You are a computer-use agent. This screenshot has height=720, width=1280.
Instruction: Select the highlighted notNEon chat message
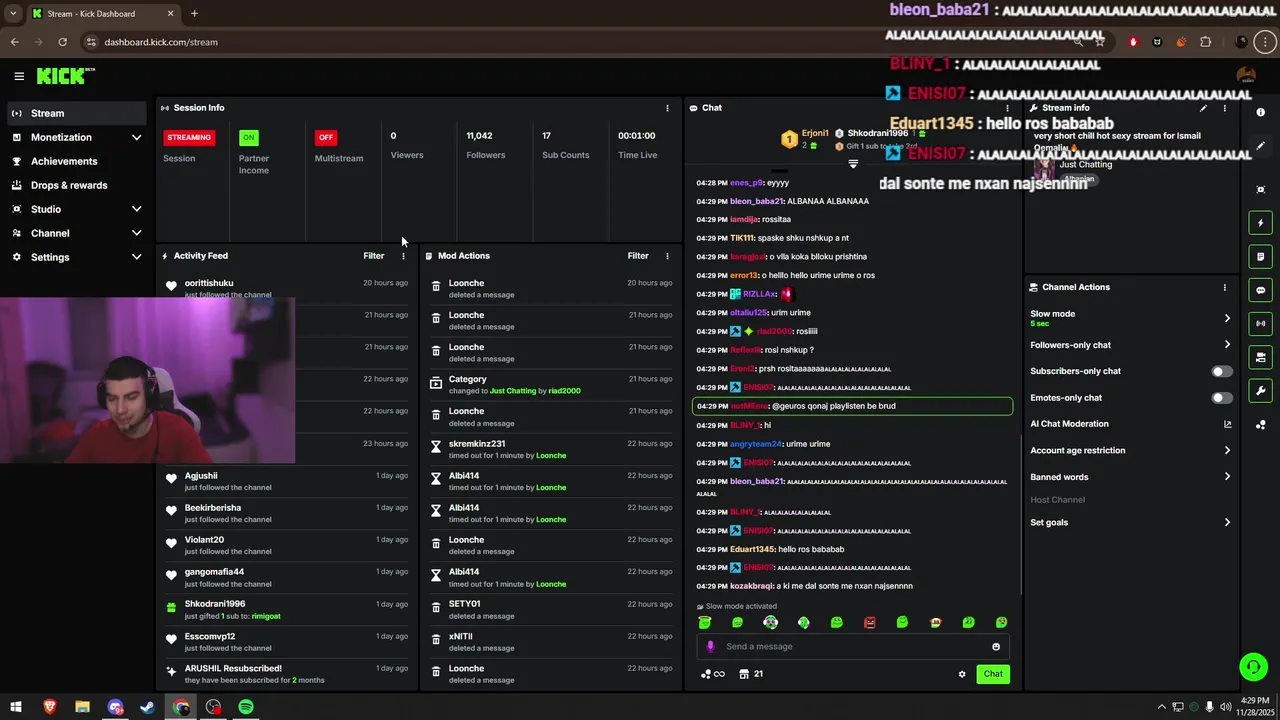[x=853, y=406]
